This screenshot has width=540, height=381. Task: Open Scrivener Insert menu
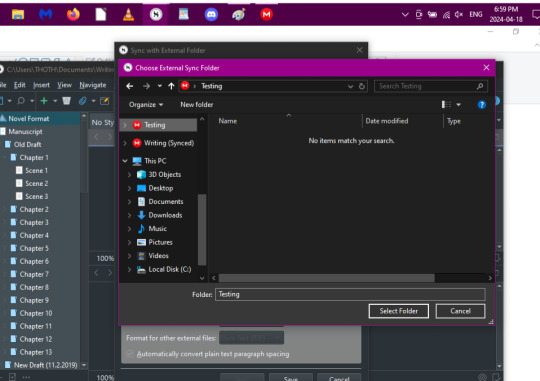[41, 85]
